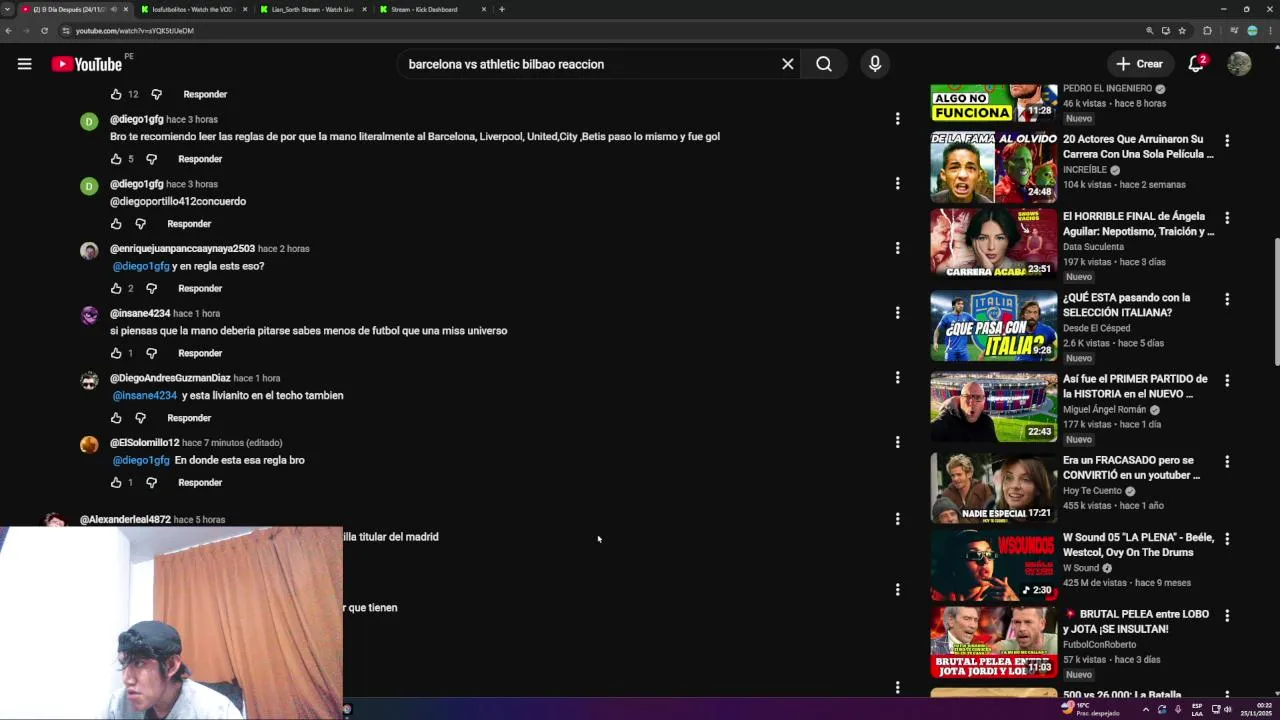Like the 'y esta livianito en el techo' comment

click(x=116, y=418)
